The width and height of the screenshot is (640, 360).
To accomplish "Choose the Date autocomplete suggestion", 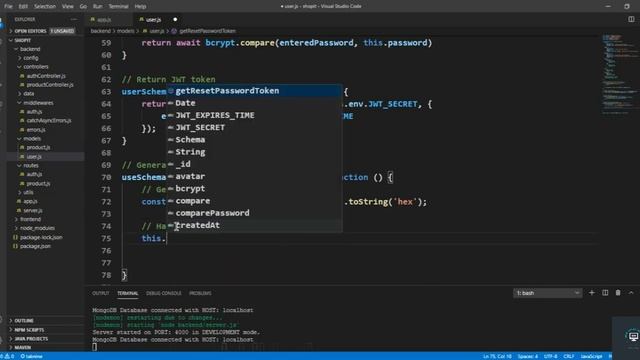I will point(254,103).
